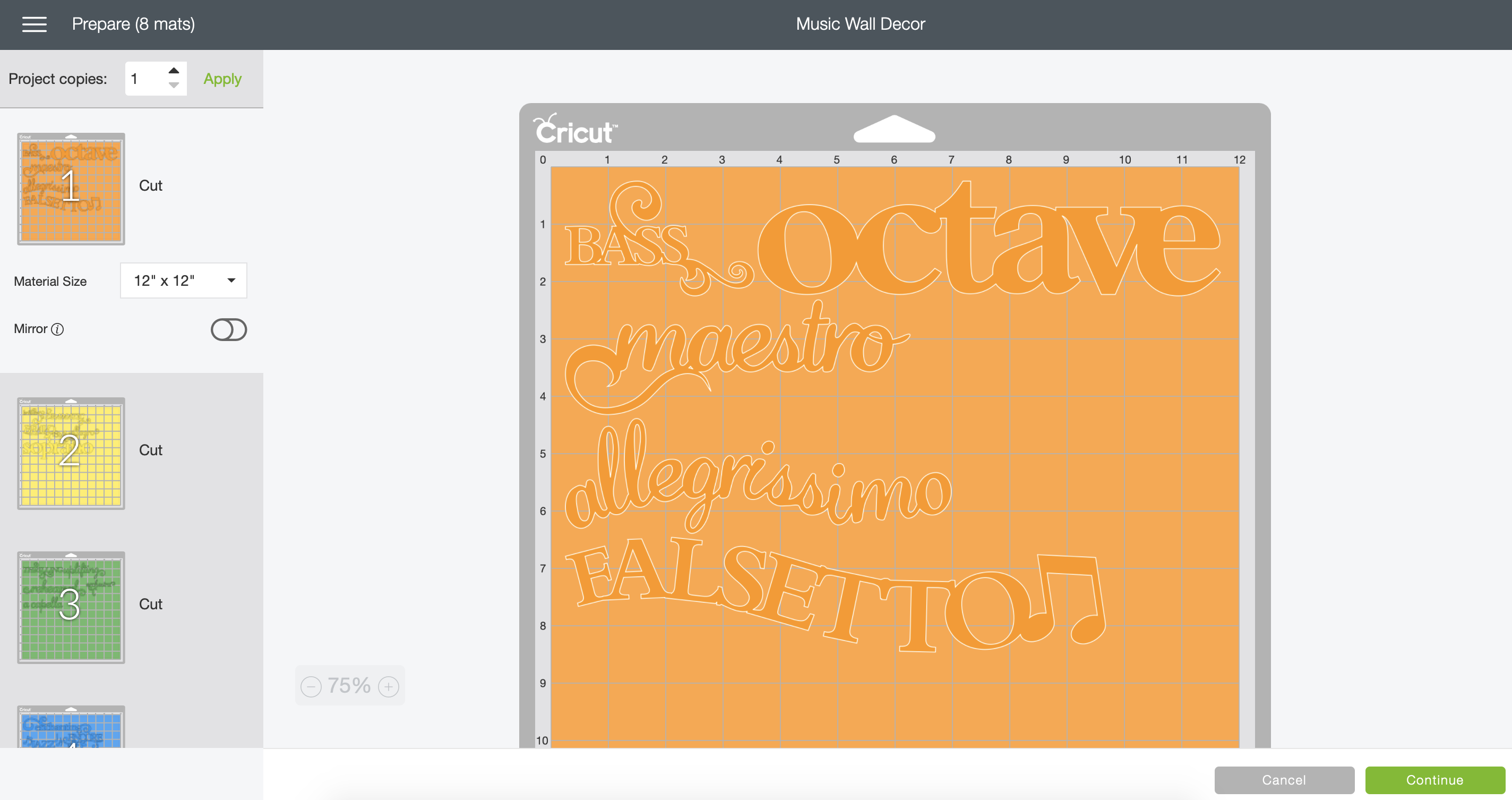Select the yellow mat 2 thumbnail
Screen dimensions: 1512x800
point(71,453)
